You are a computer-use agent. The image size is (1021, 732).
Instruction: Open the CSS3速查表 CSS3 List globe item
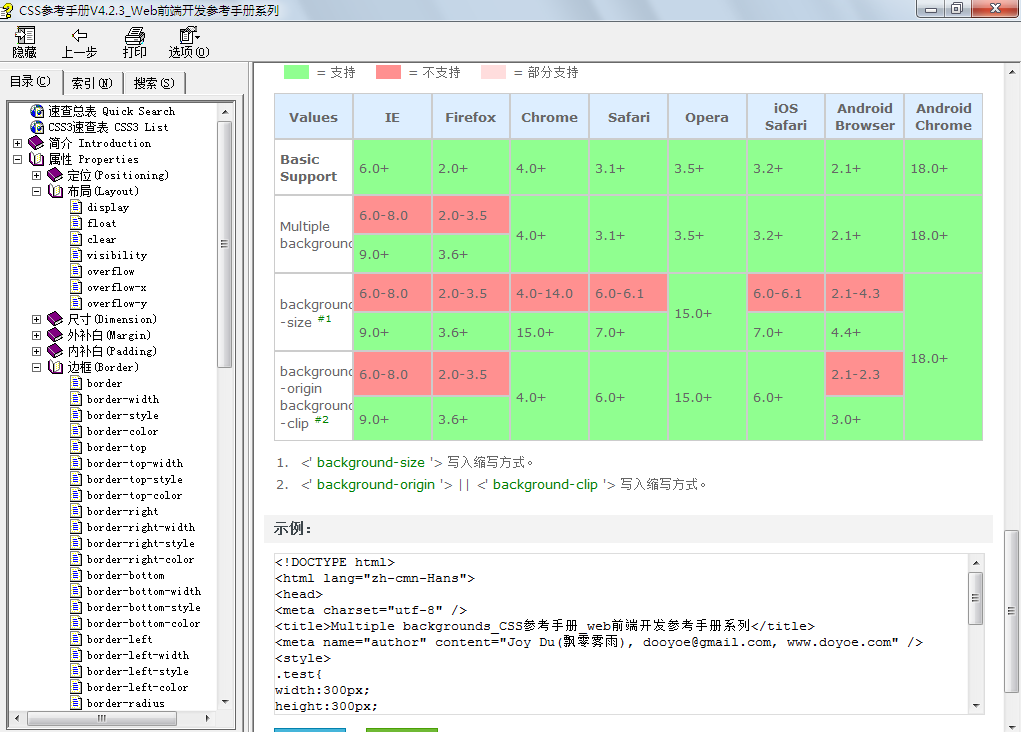pyautogui.click(x=37, y=127)
